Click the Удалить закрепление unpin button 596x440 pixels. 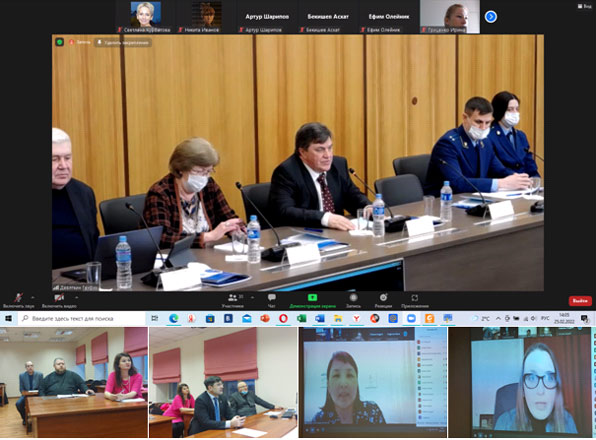(124, 43)
